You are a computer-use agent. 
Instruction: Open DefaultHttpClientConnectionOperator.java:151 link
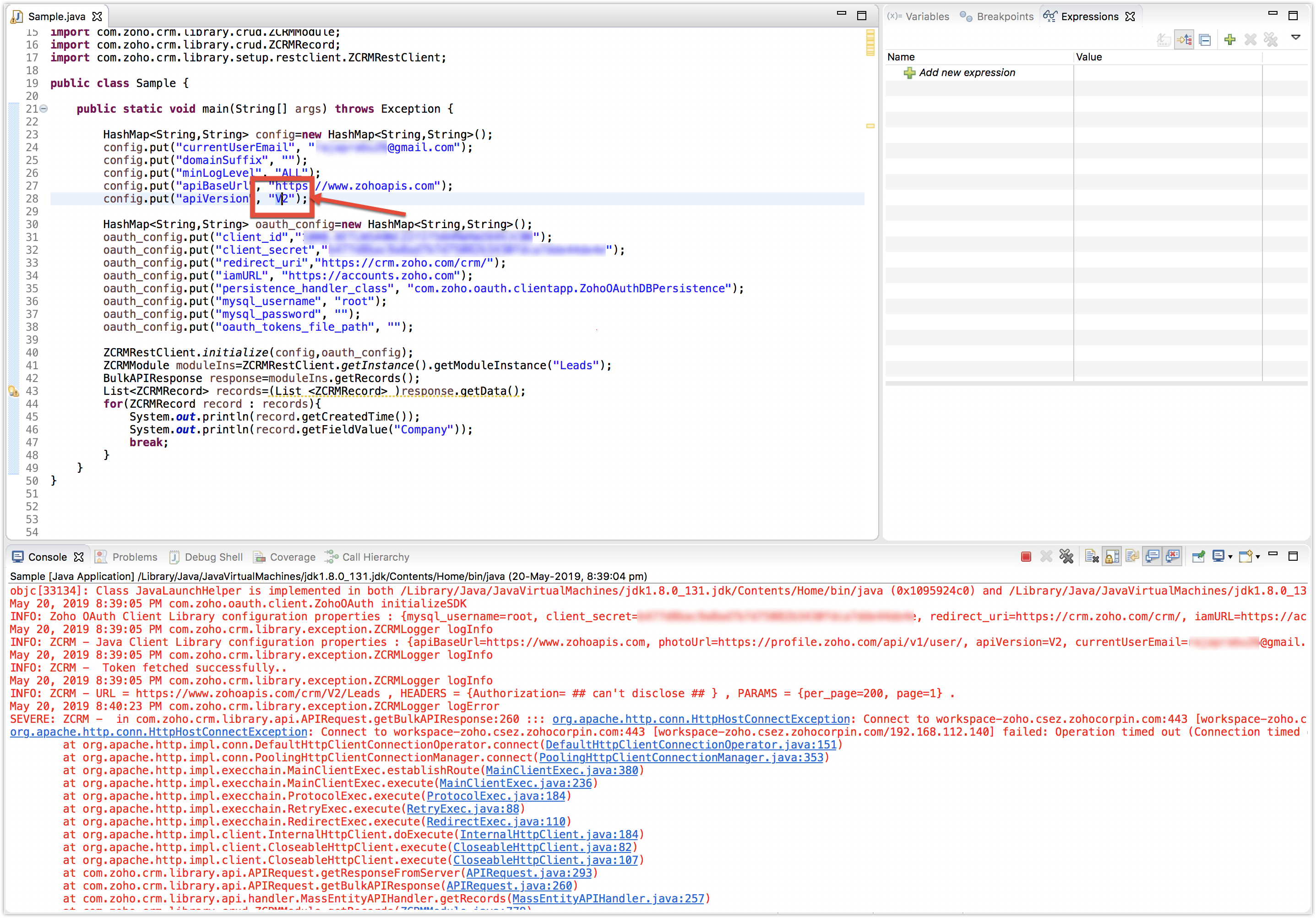click(x=691, y=745)
